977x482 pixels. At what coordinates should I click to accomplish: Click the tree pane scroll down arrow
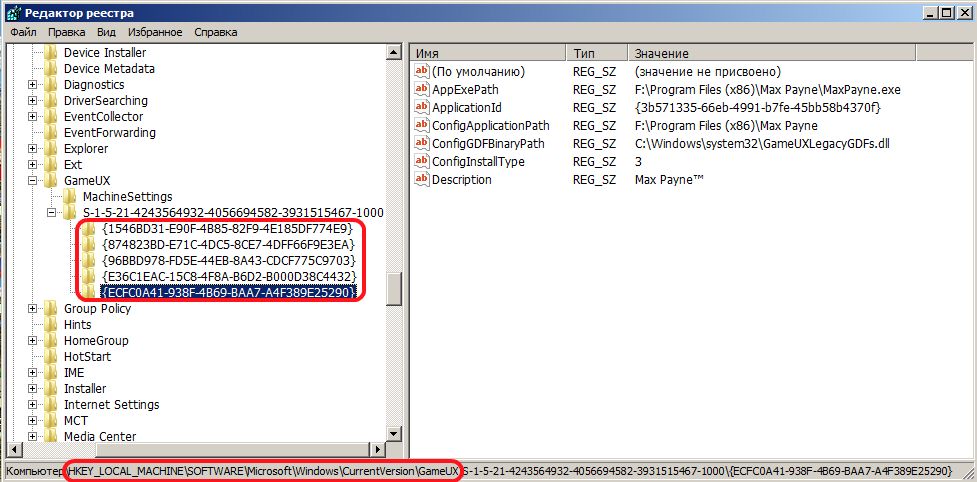pyautogui.click(x=394, y=434)
